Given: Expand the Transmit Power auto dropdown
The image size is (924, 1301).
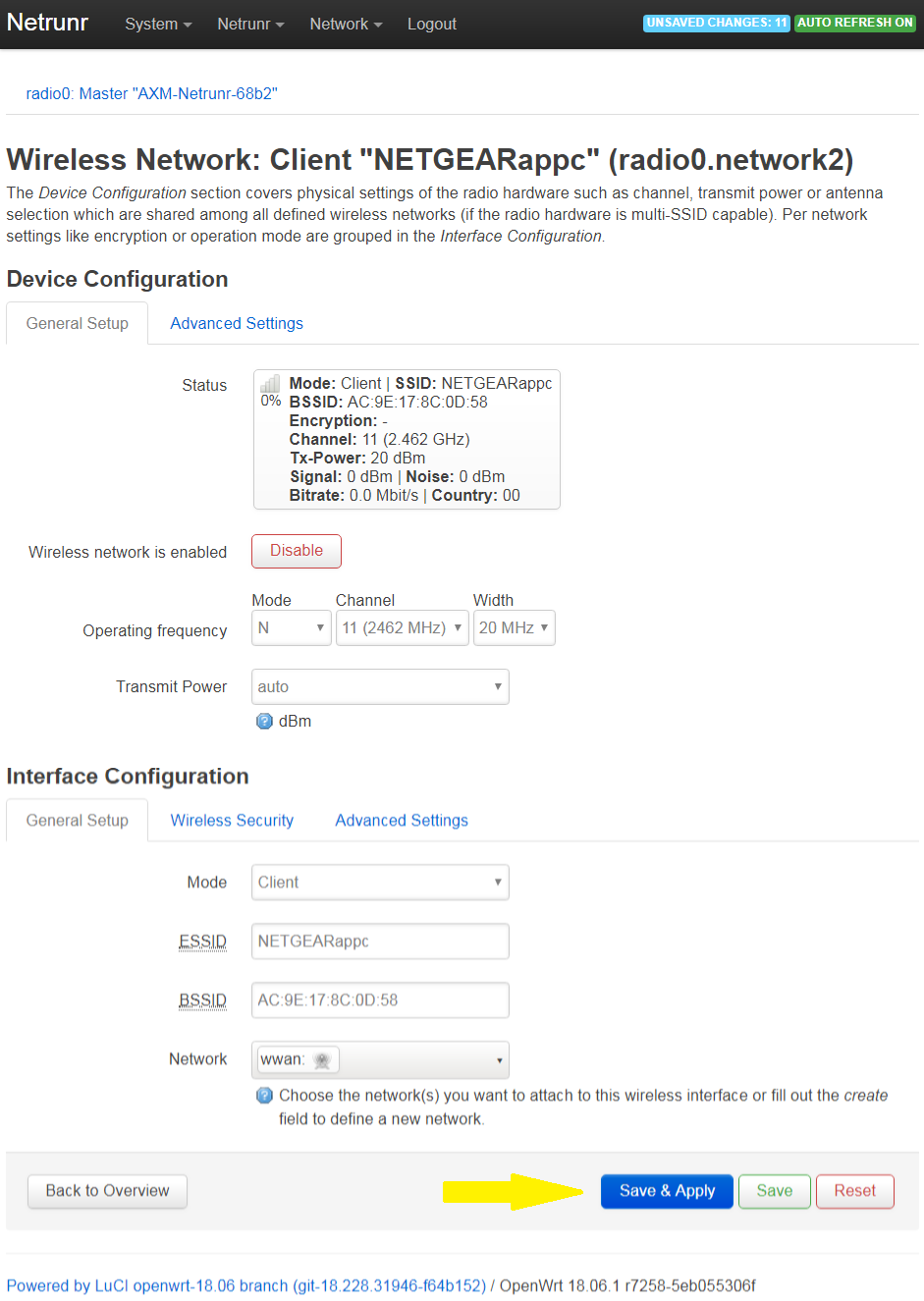Looking at the screenshot, I should [x=380, y=686].
